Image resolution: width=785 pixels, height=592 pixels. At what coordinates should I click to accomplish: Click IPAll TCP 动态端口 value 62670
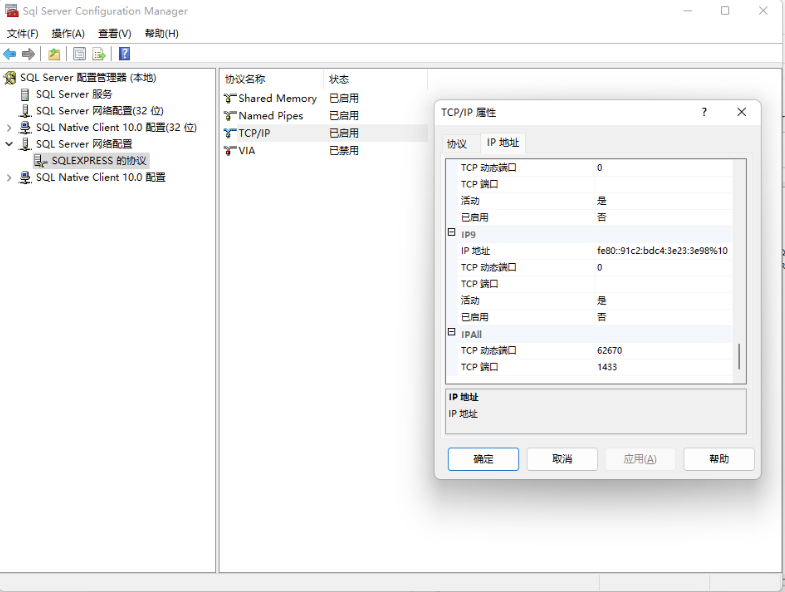pos(663,351)
